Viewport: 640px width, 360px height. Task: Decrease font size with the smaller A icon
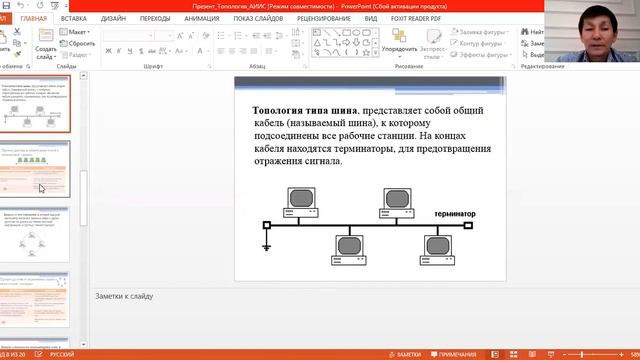190,36
